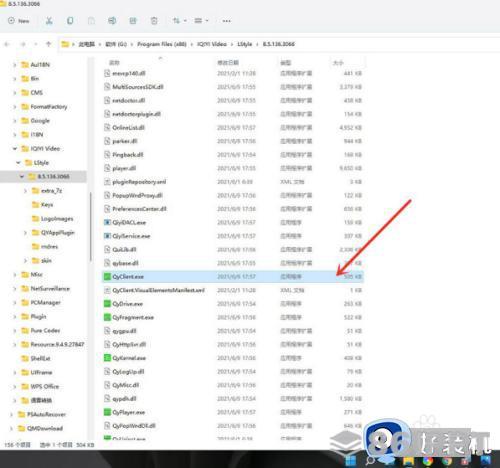The width and height of the screenshot is (500, 468).
Task: Sort by the type column header
Action: point(286,63)
